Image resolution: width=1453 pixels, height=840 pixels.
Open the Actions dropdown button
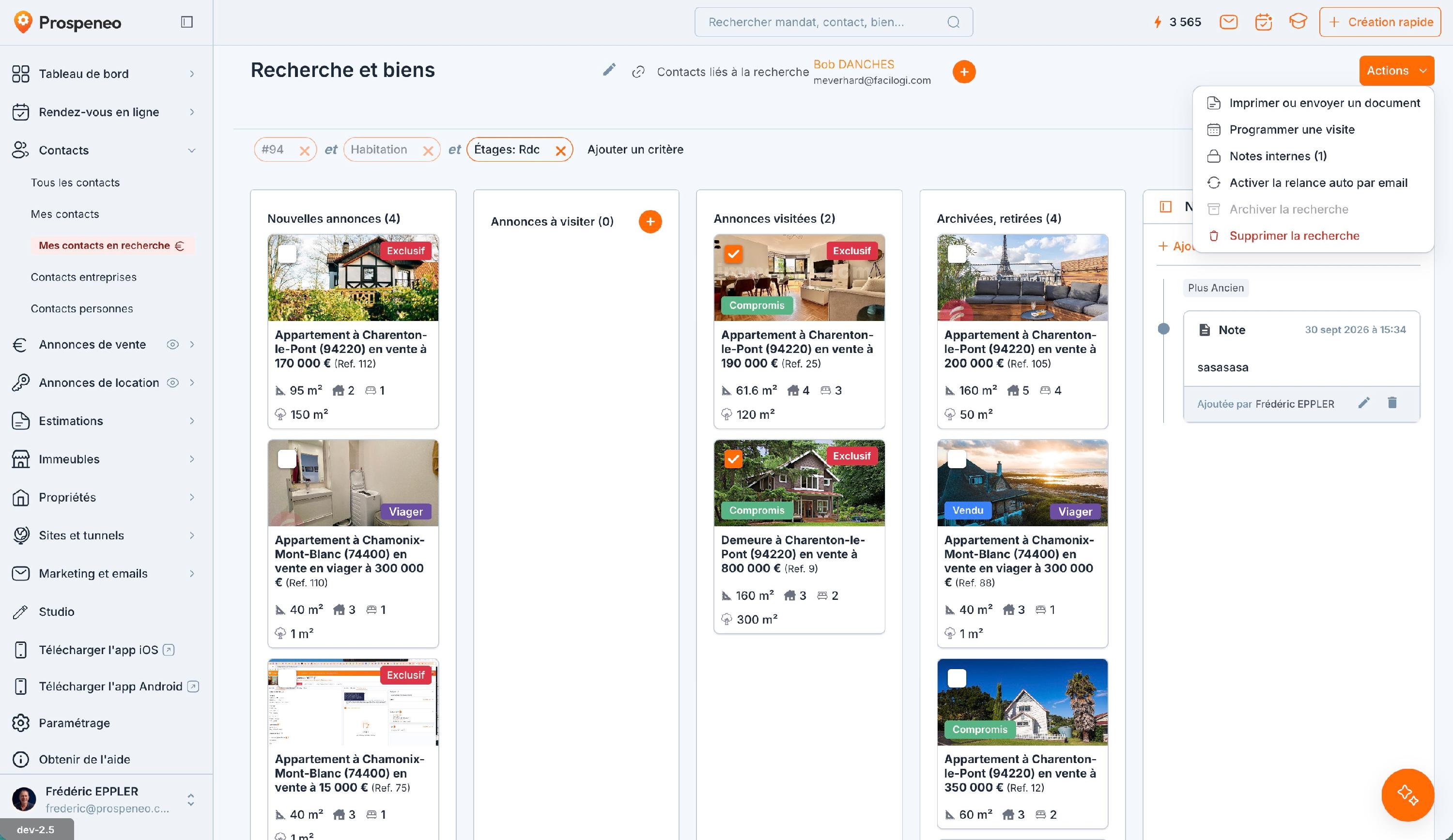coord(1396,70)
